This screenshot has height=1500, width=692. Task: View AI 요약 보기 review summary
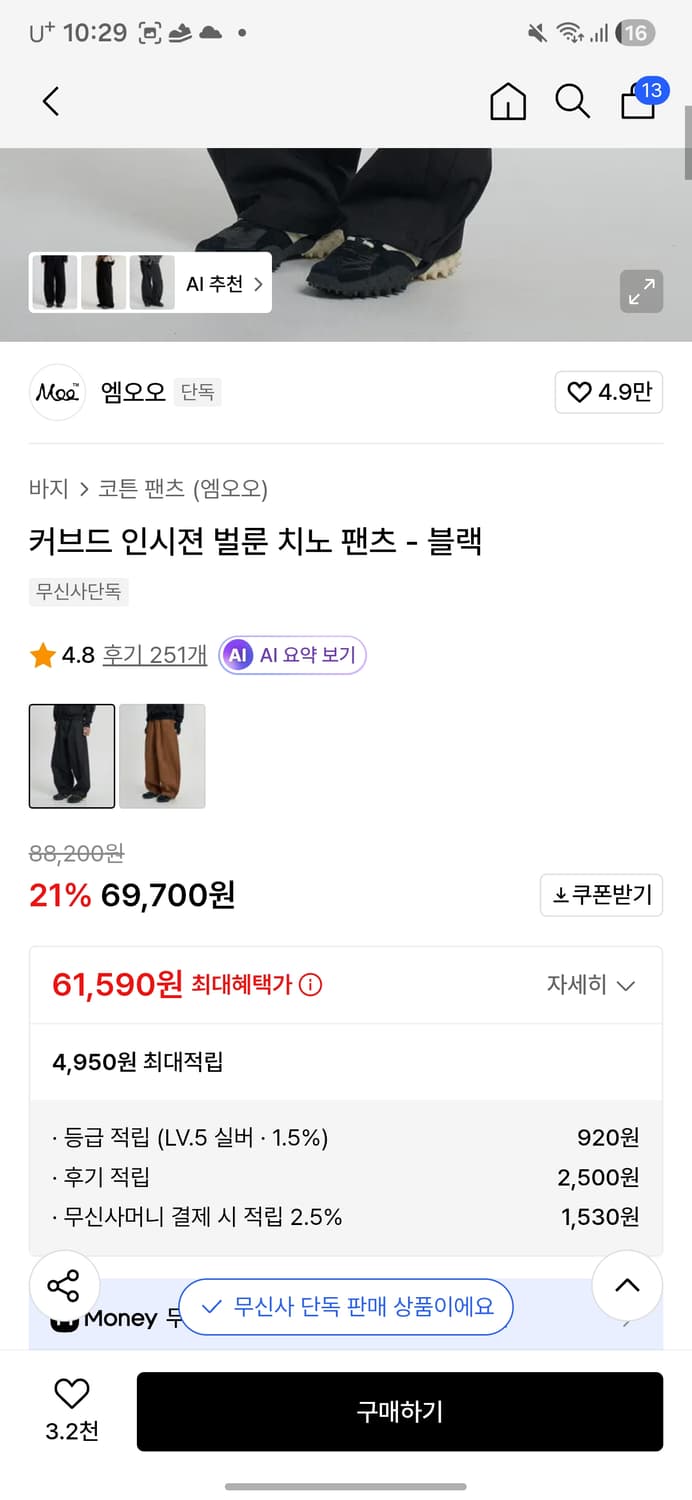pyautogui.click(x=291, y=655)
